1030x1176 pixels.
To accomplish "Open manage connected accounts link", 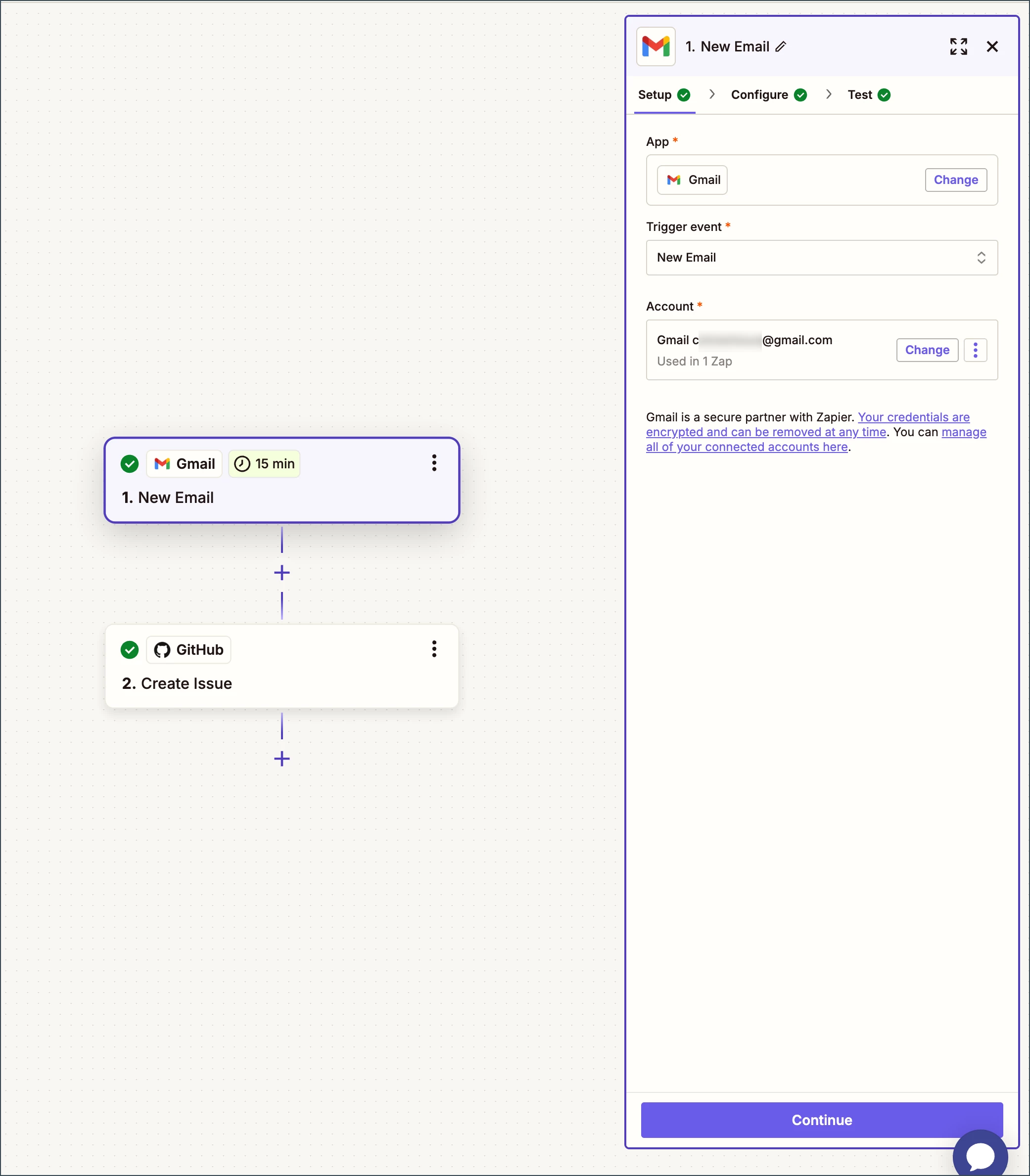I will (816, 440).
